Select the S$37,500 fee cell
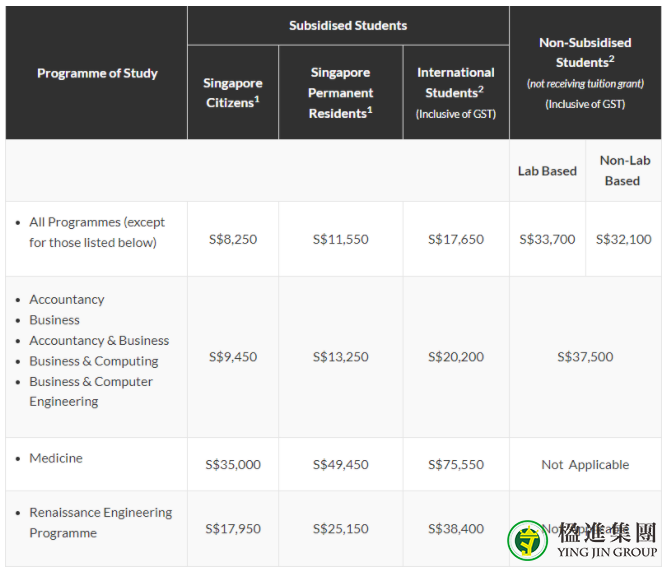The image size is (667, 571). [585, 357]
